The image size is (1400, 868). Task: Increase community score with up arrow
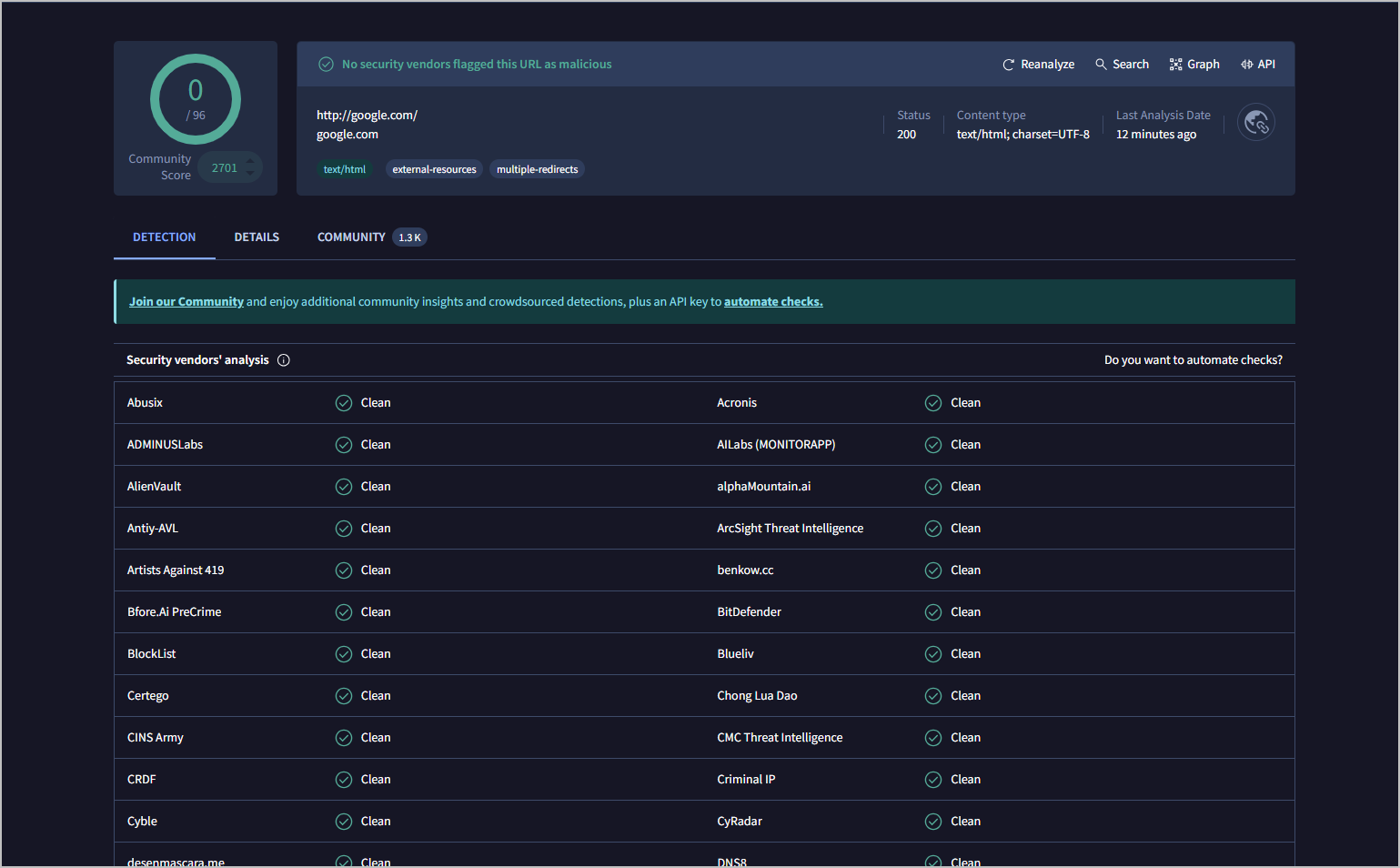pyautogui.click(x=250, y=162)
